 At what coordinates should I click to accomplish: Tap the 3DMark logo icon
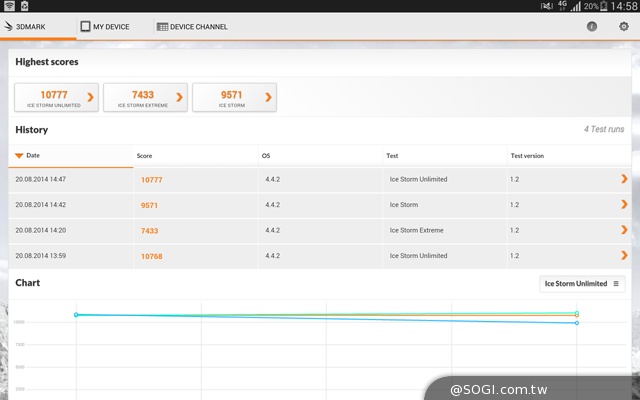tap(9, 27)
